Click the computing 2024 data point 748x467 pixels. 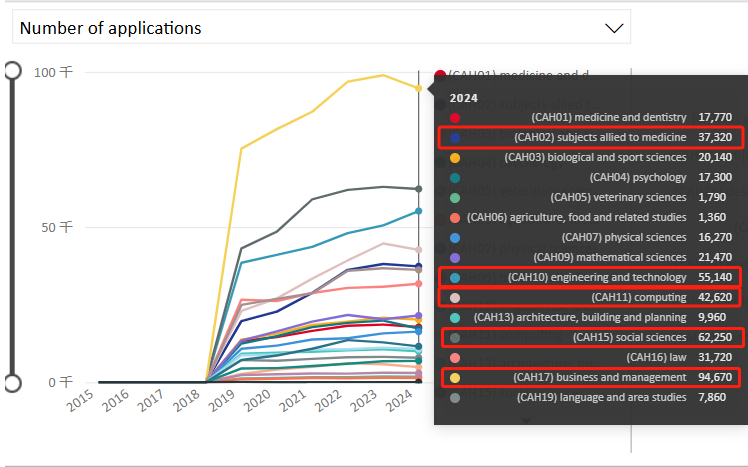click(418, 249)
